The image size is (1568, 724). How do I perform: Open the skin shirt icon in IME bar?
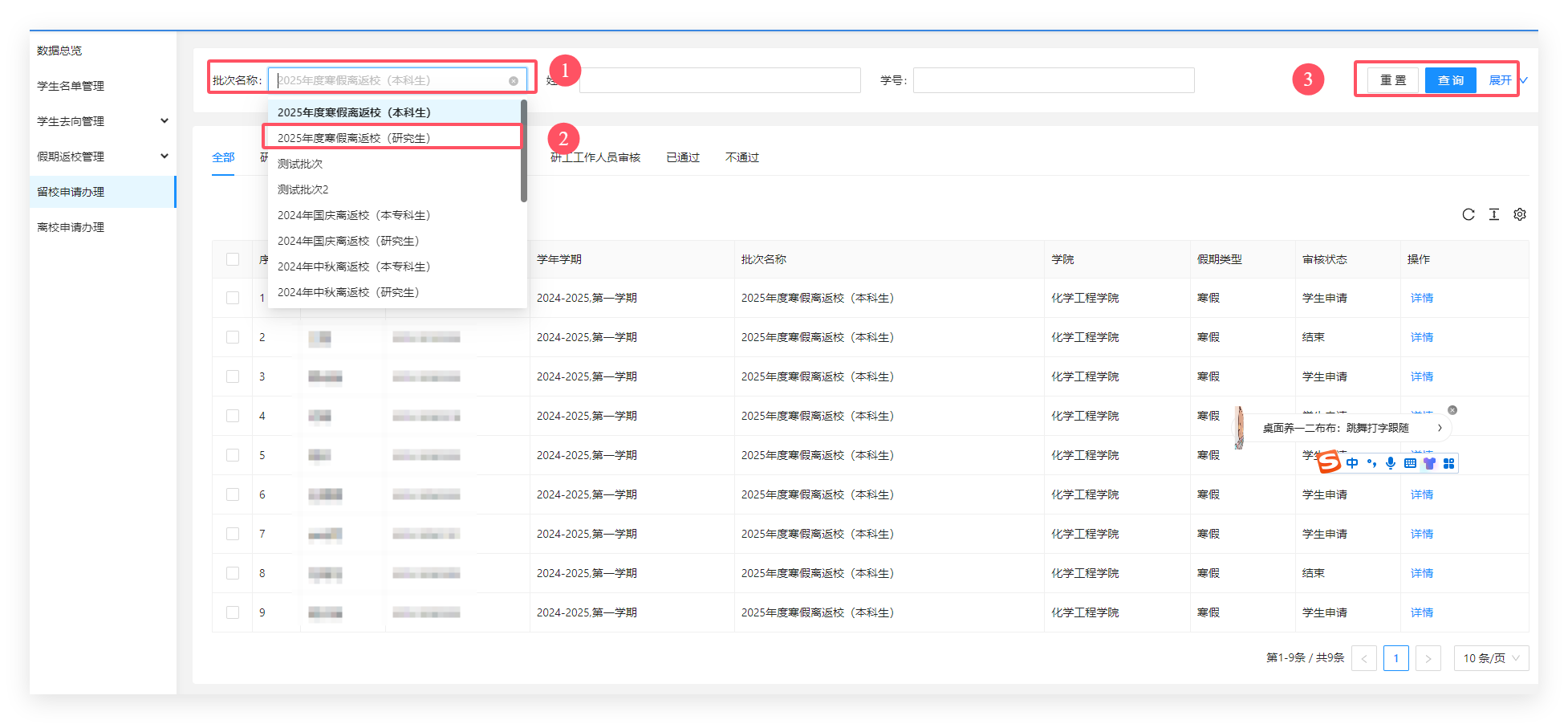coord(1429,463)
